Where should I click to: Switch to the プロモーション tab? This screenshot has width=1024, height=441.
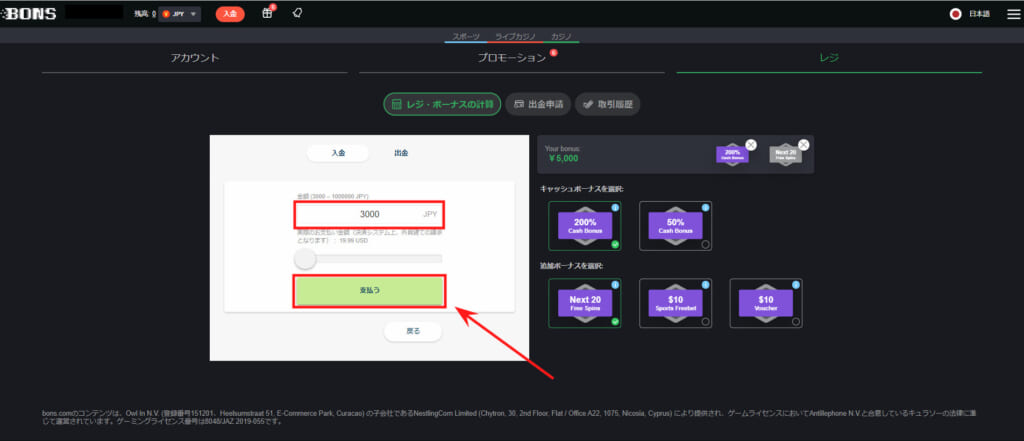pos(512,58)
